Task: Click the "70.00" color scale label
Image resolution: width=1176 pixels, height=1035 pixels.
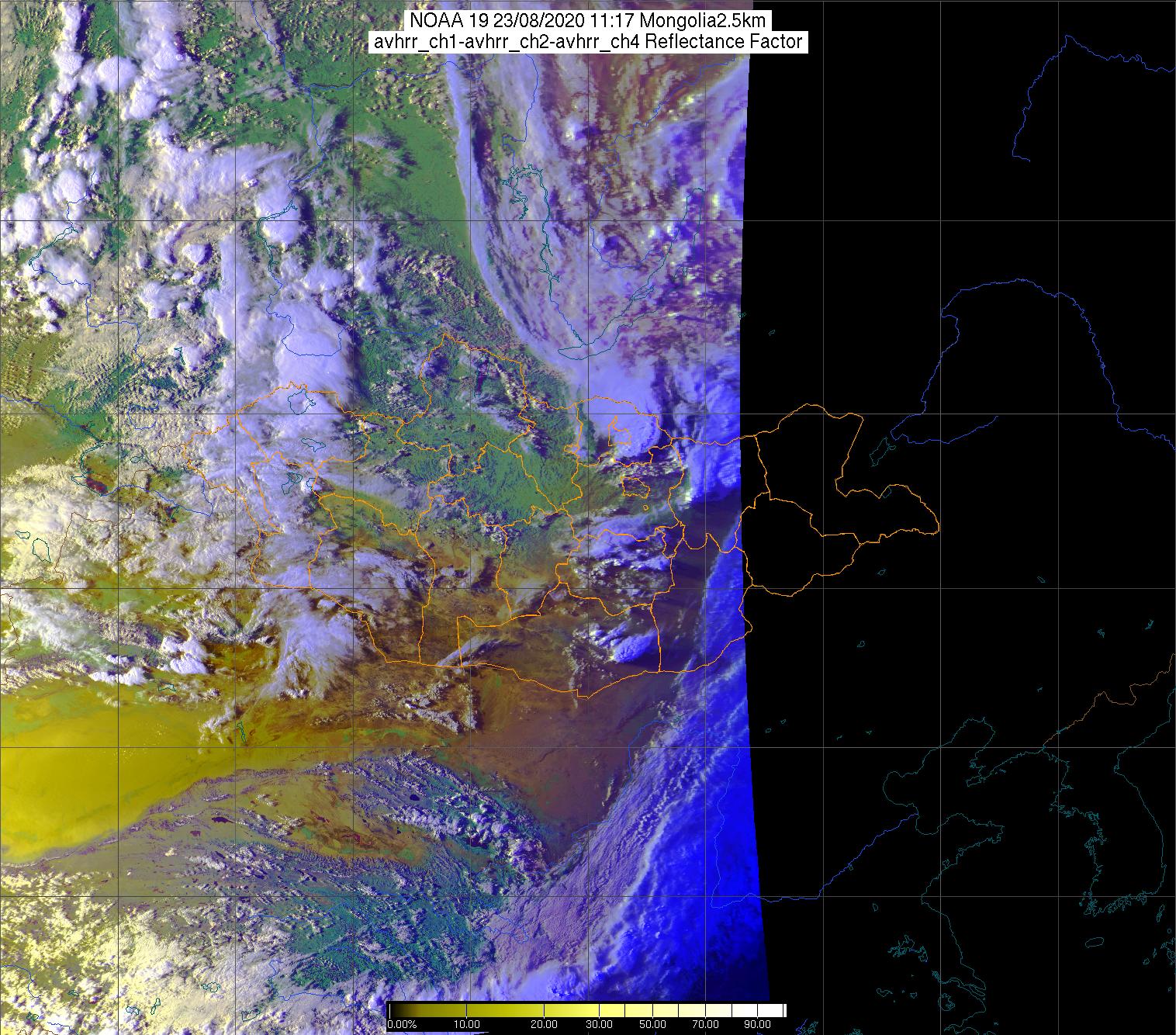Action: click(706, 1025)
